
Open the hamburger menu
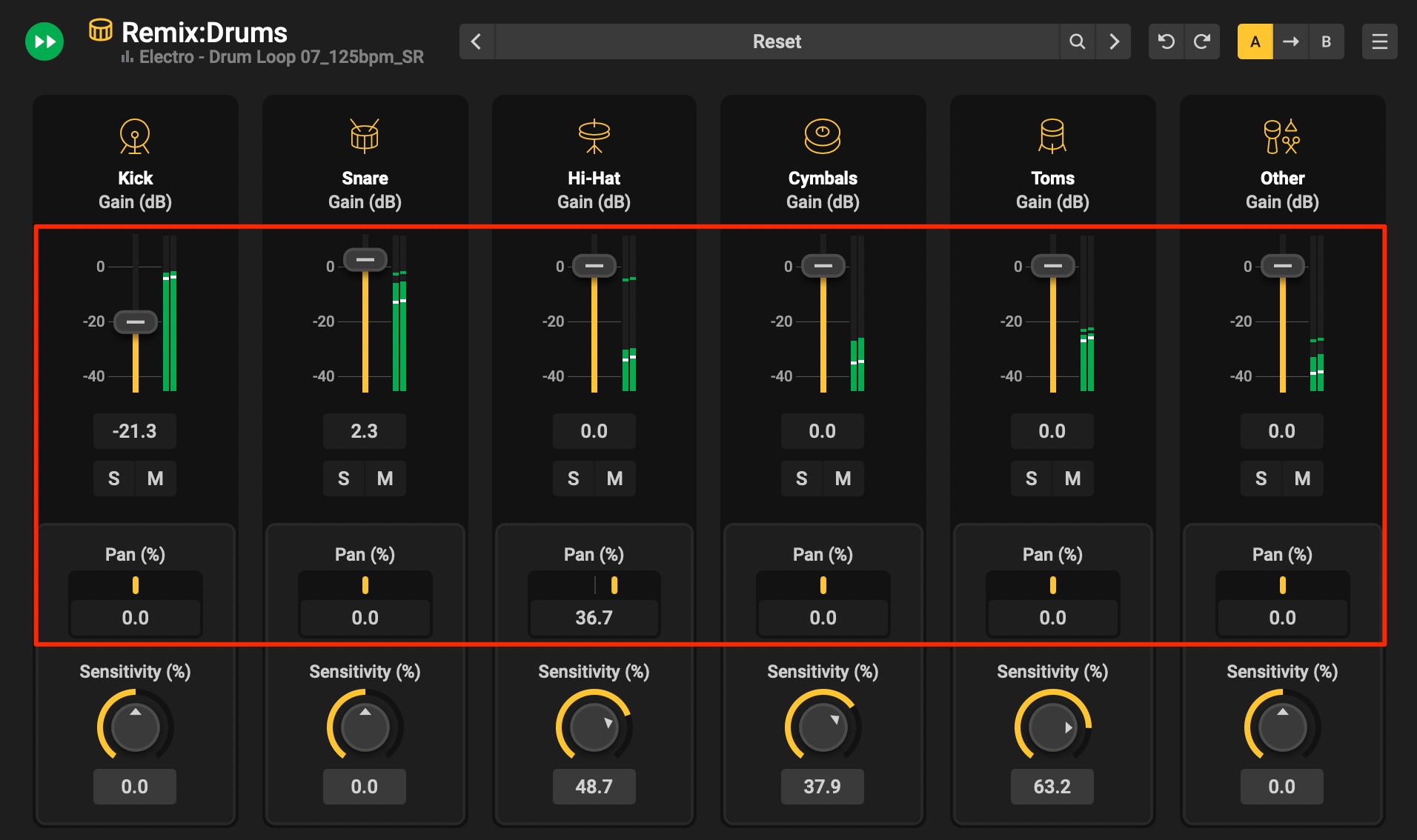1380,41
